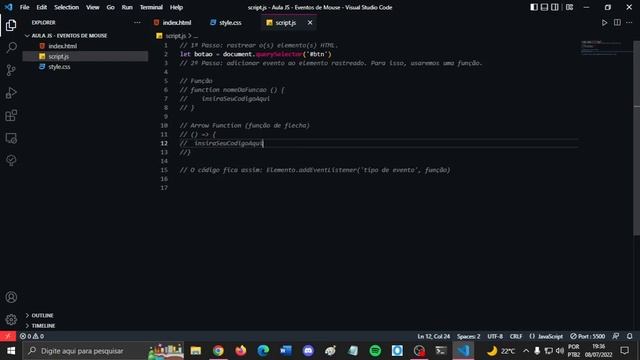The width and height of the screenshot is (640, 360).
Task: Open the Extensions view
Action: click(11, 116)
